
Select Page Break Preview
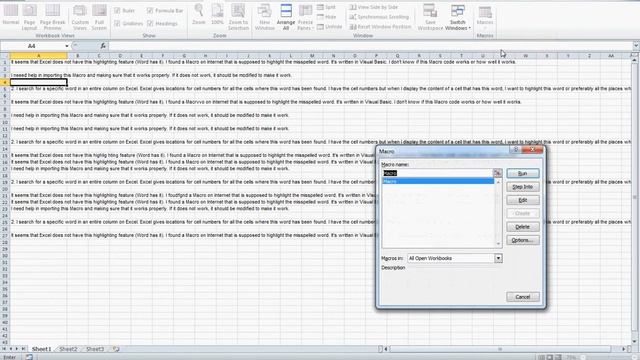tap(53, 17)
